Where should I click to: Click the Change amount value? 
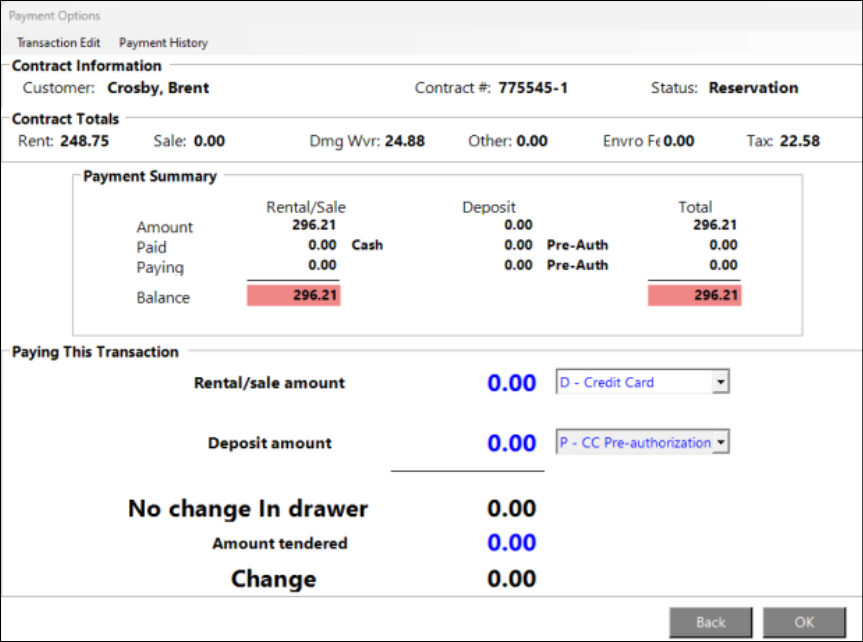click(511, 579)
